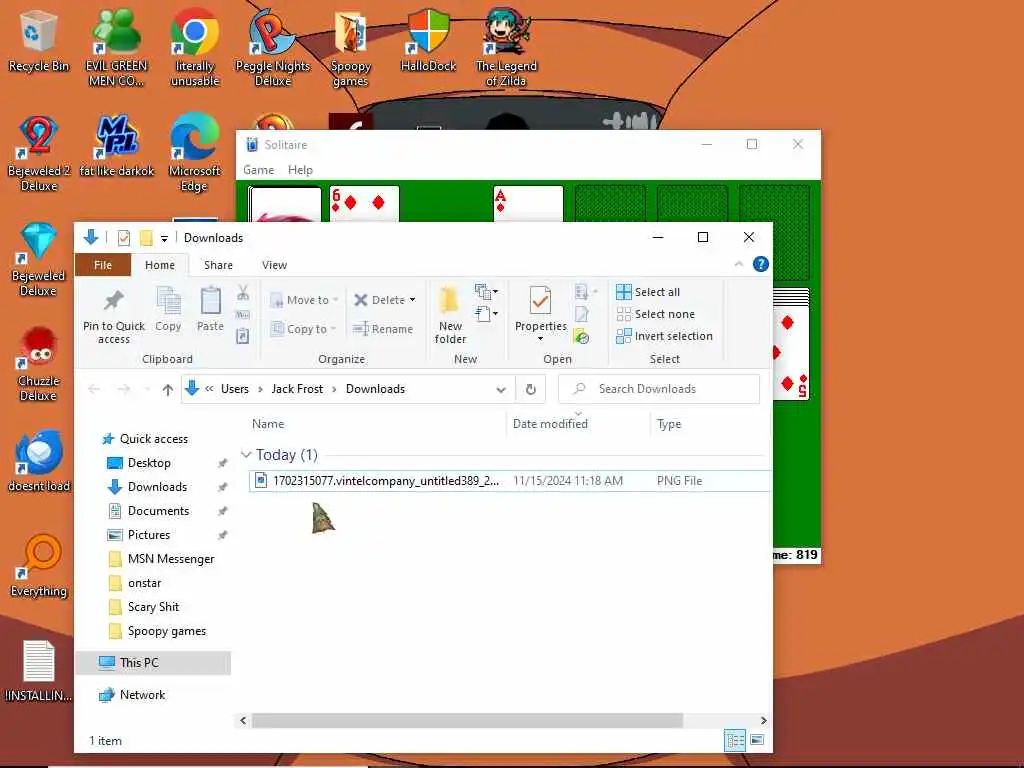The width and height of the screenshot is (1024, 768).
Task: Click the Edit icon in Open group
Action: pyautogui.click(x=581, y=314)
